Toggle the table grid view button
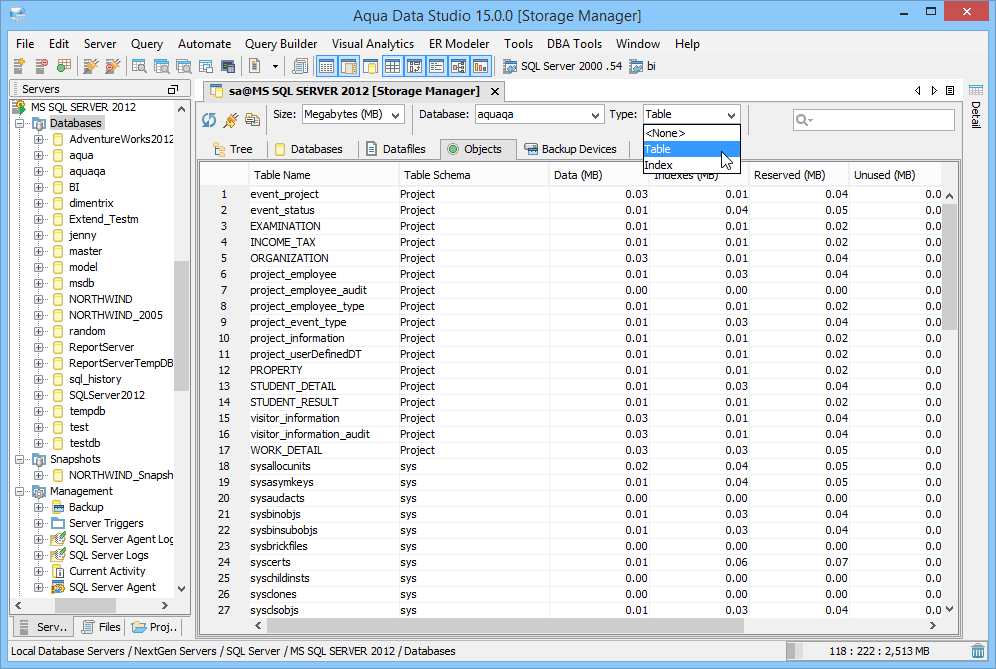 (x=393, y=66)
